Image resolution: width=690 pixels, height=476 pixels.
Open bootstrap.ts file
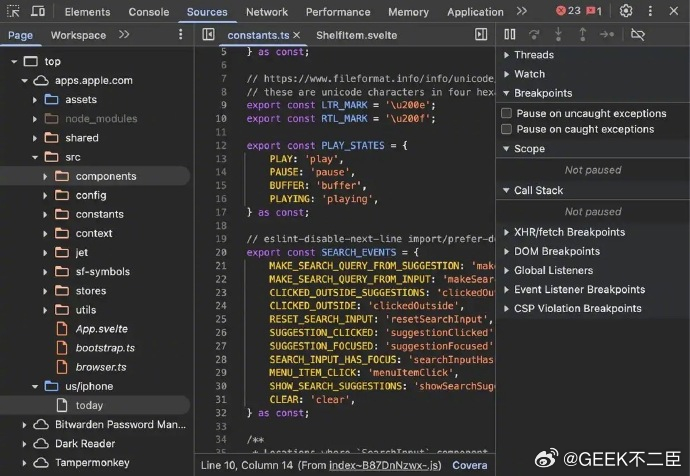tap(105, 348)
